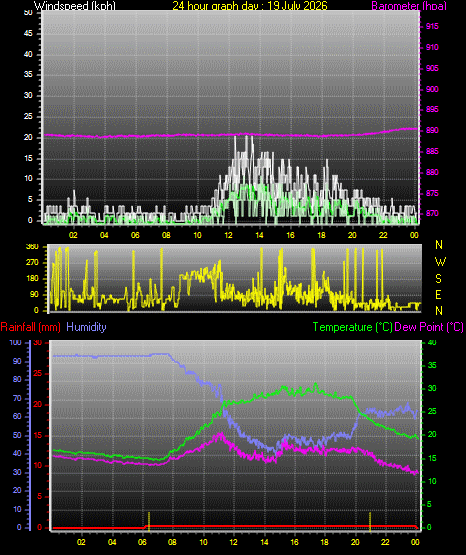Click the green 35 temperature axis label
This screenshot has width=466, height=555.
[x=432, y=365]
